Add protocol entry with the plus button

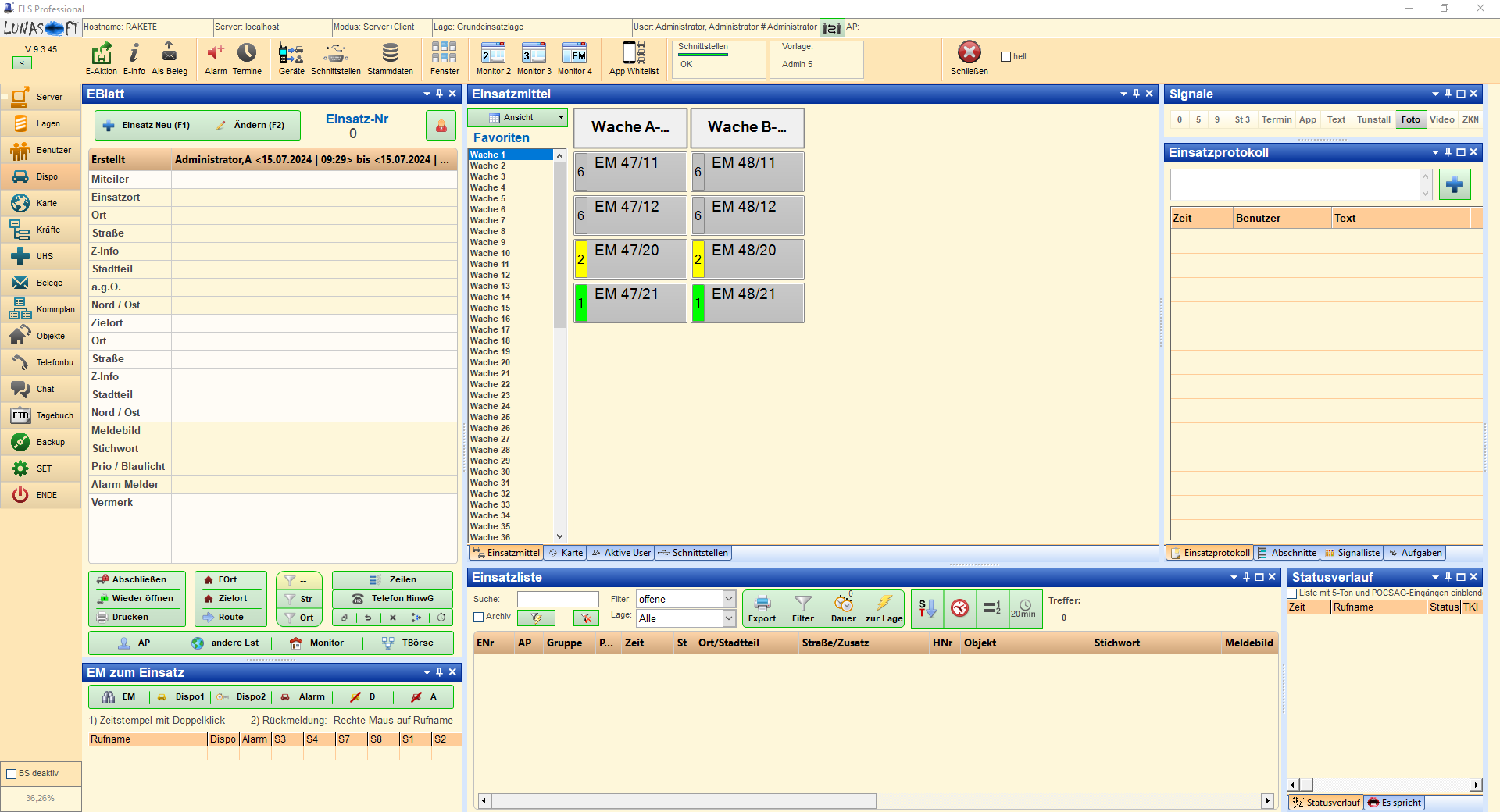(1454, 185)
